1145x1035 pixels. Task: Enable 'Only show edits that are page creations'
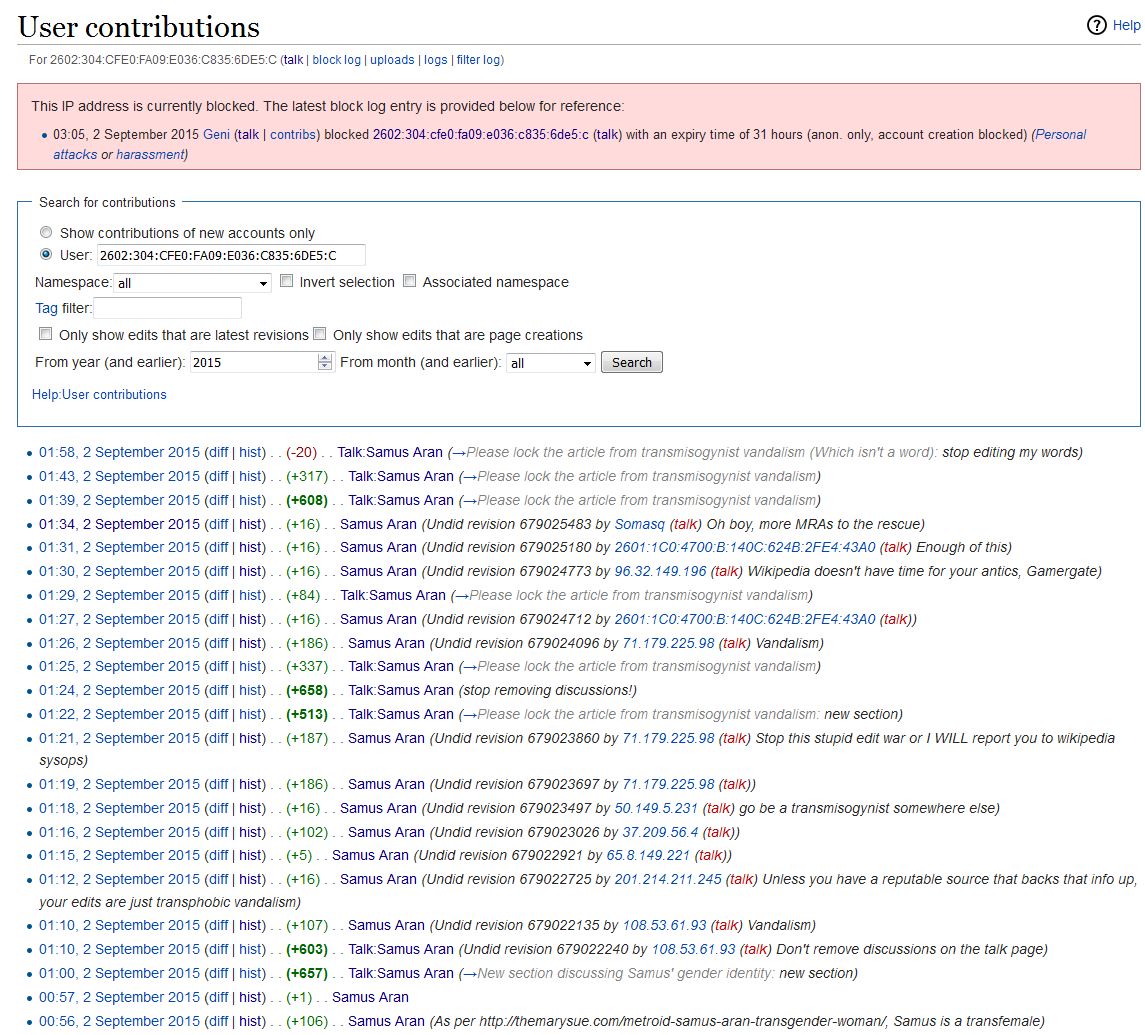pos(319,334)
